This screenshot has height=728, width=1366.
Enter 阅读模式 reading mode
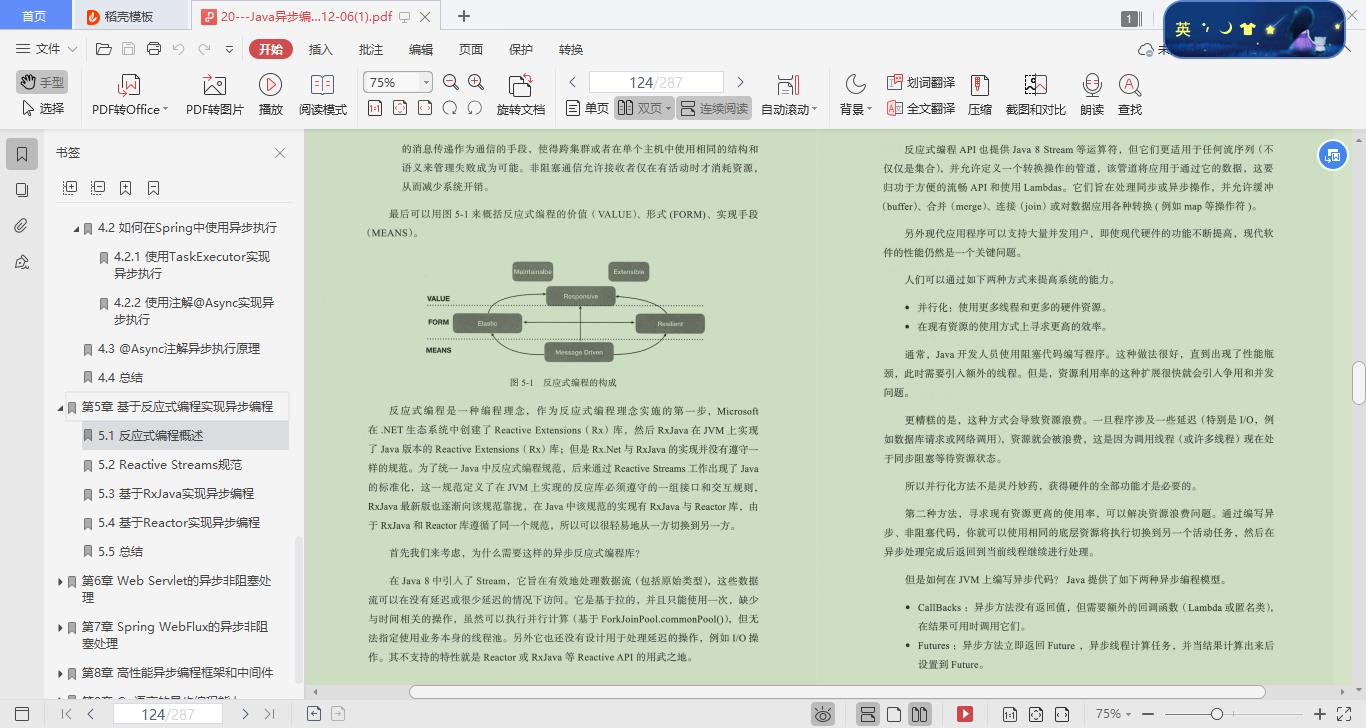point(323,95)
